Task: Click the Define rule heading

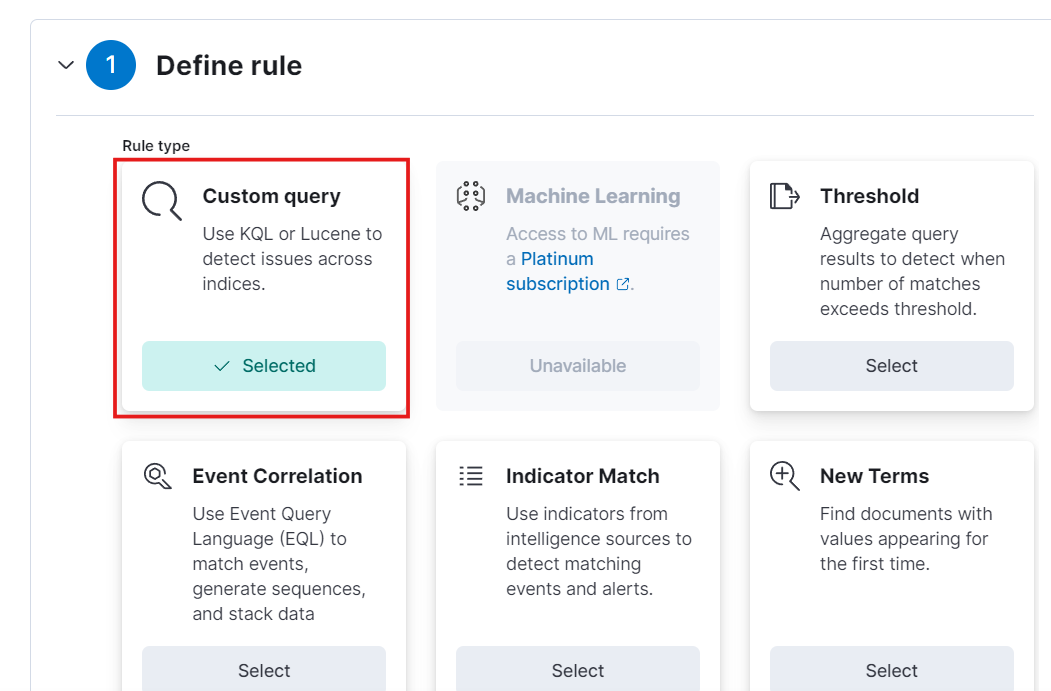Action: (229, 66)
